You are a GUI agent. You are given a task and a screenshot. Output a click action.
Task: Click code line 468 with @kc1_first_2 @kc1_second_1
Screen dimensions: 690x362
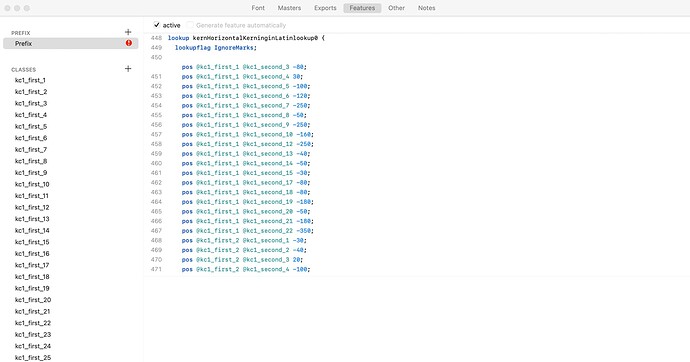point(244,241)
